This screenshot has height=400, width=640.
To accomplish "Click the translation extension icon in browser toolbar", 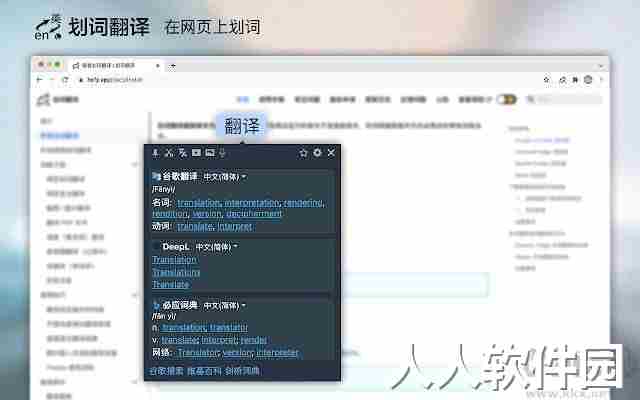I will (x=562, y=80).
